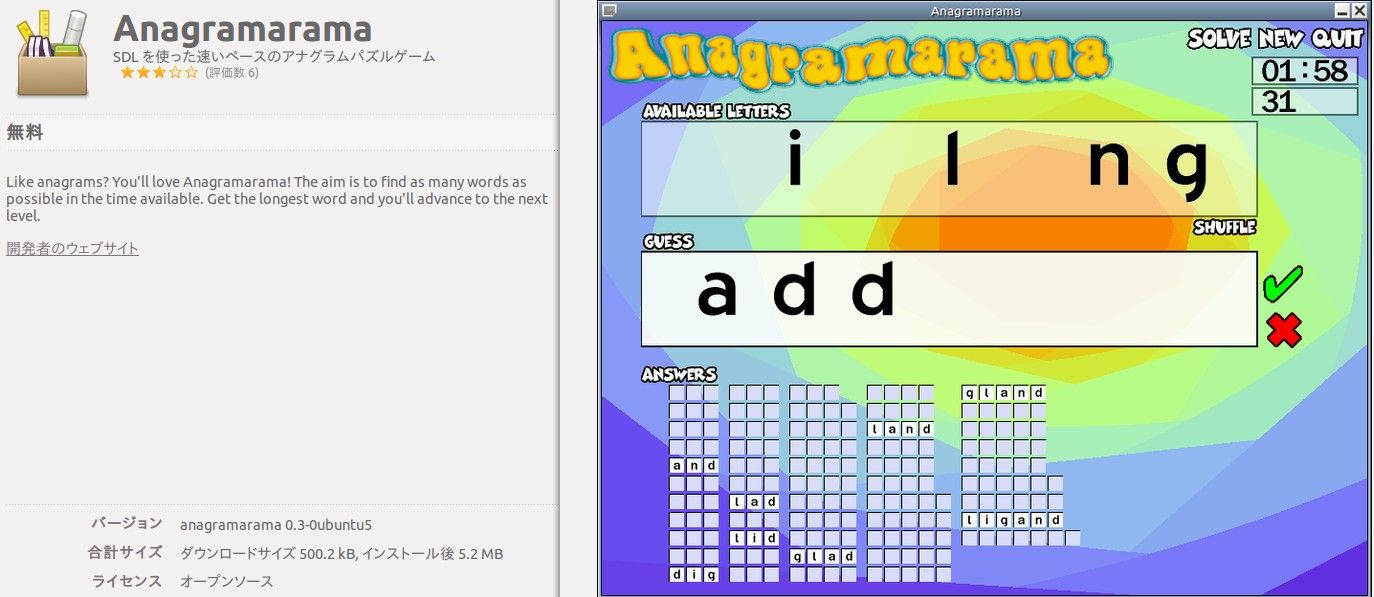
Task: Click the star rating for Anagramarama
Action: (159, 73)
